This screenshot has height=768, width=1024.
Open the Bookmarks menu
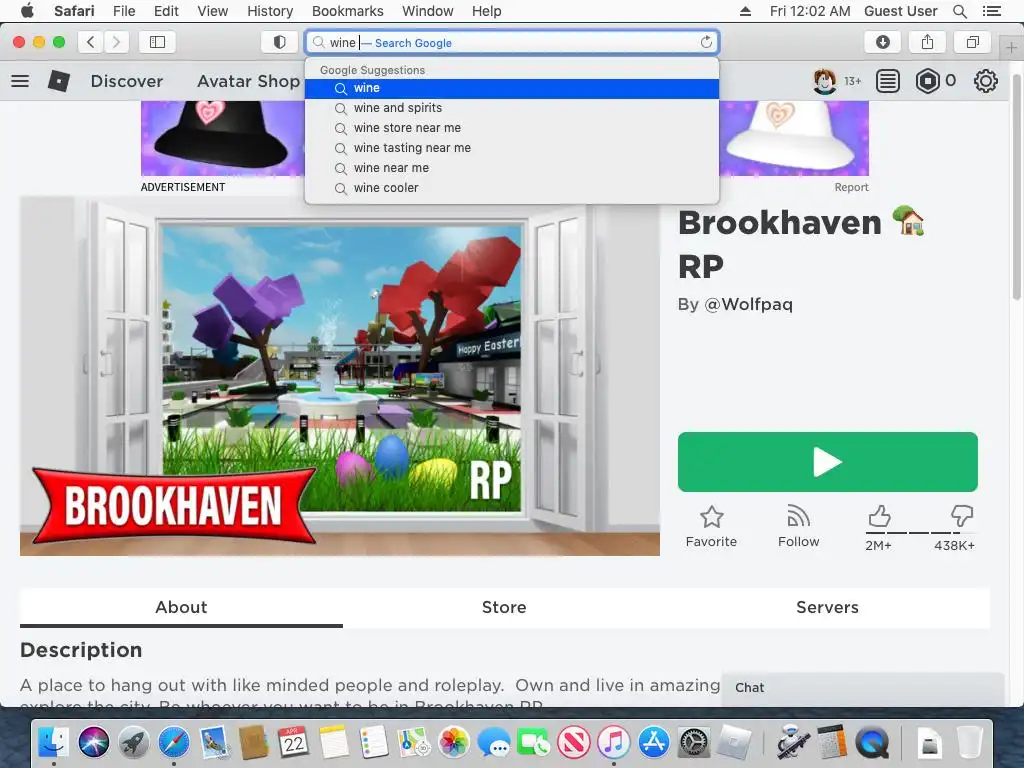point(347,11)
